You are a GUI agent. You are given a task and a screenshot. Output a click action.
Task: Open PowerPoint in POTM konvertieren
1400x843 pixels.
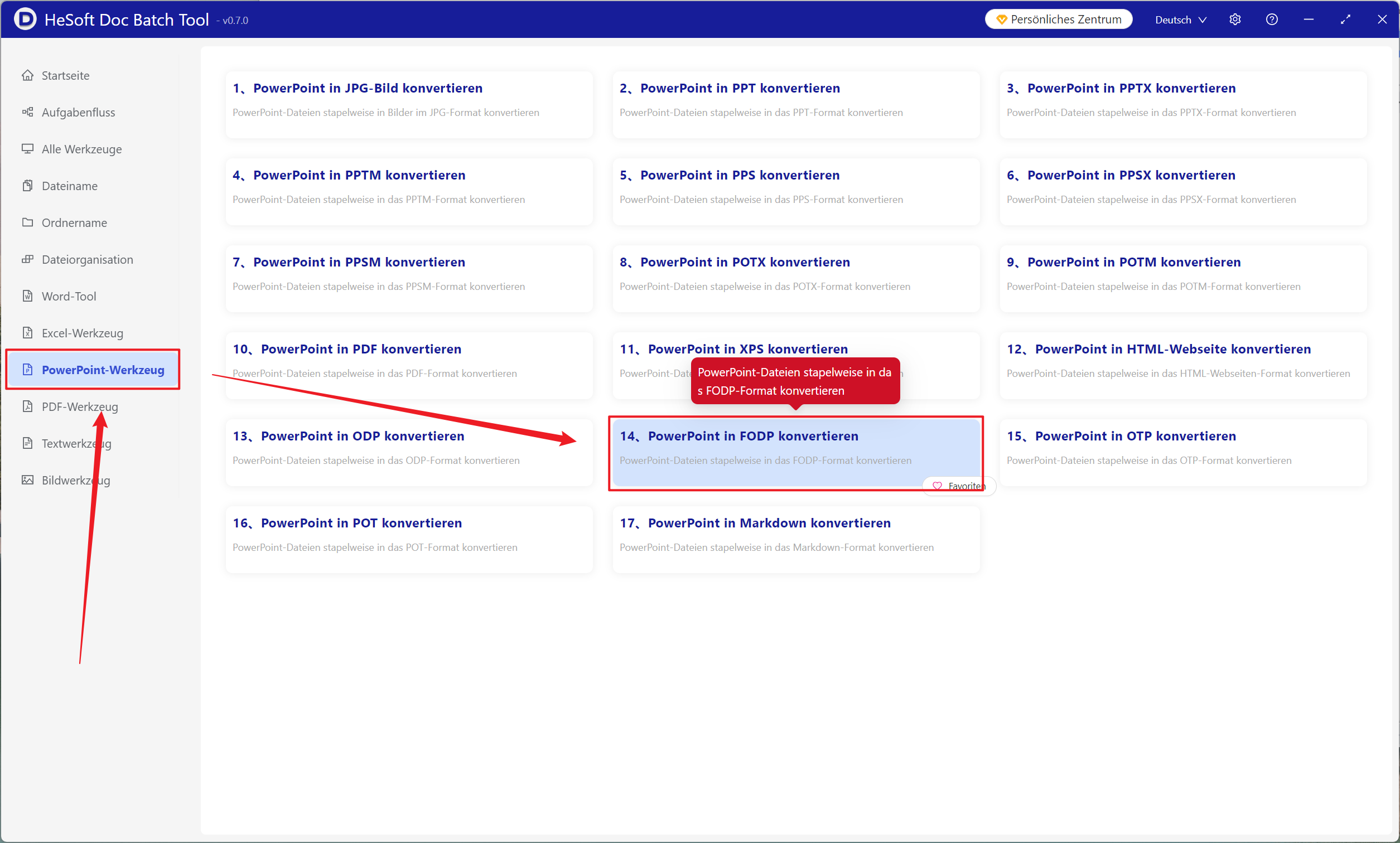point(1183,278)
